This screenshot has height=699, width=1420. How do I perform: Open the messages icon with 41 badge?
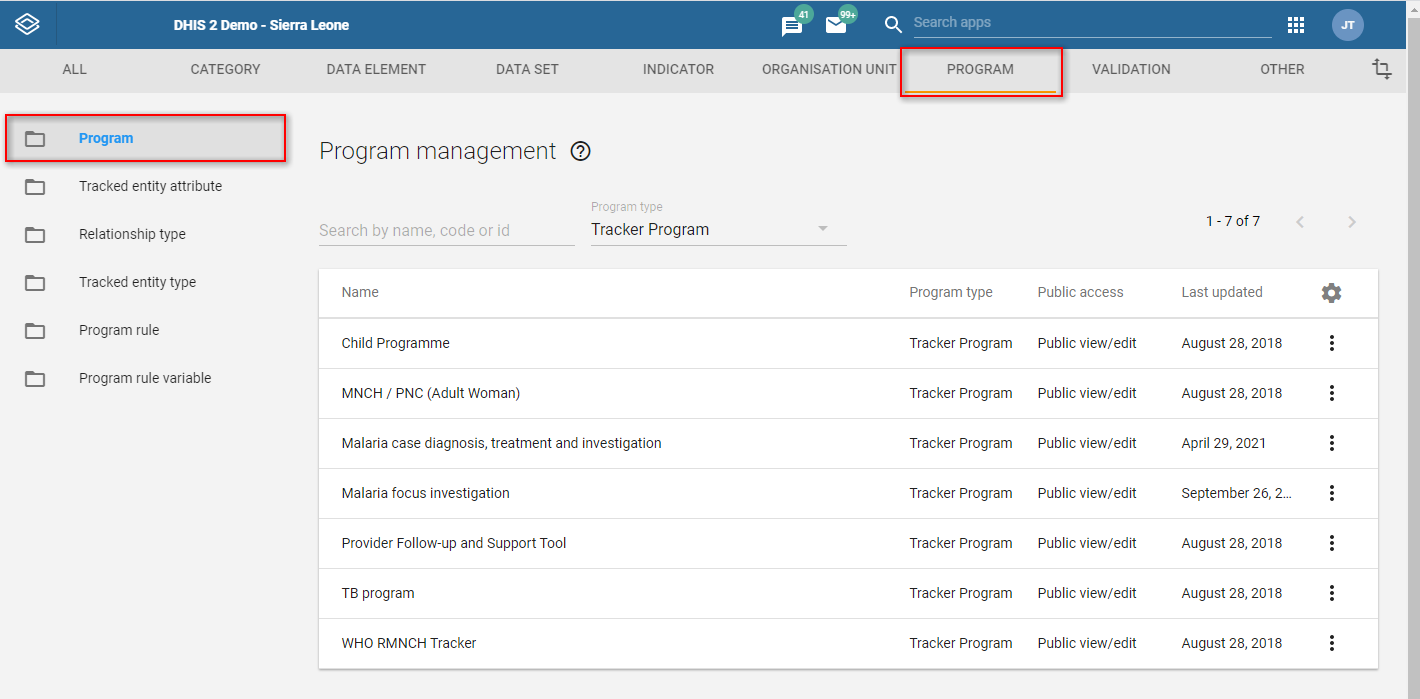pyautogui.click(x=793, y=25)
